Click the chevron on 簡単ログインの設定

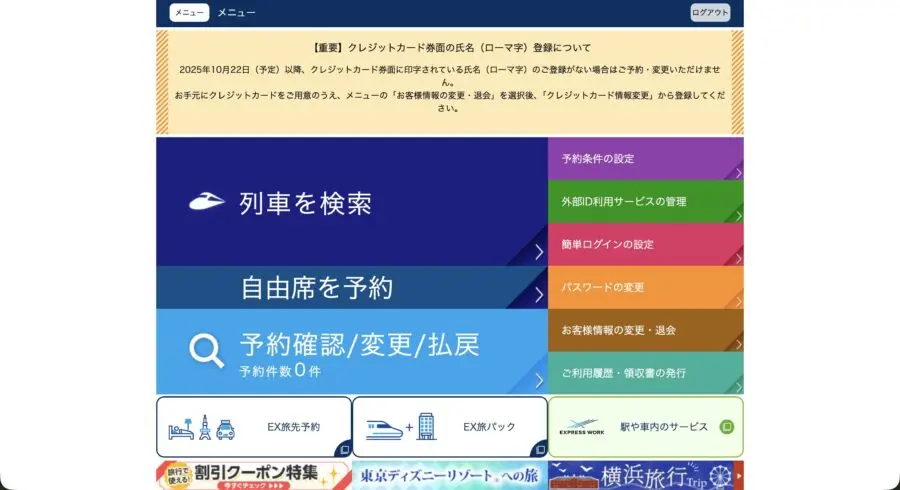[x=738, y=258]
